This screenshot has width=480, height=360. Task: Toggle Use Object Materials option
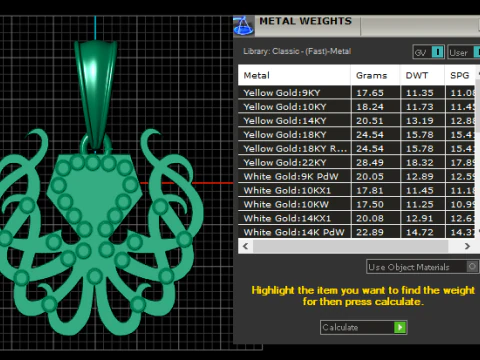423,267
